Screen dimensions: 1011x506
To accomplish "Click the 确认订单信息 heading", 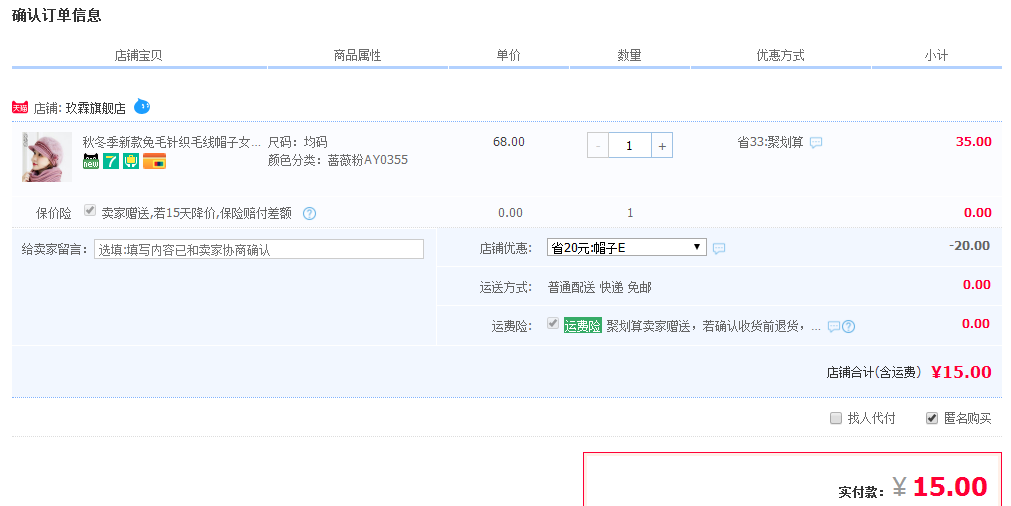I will click(57, 15).
